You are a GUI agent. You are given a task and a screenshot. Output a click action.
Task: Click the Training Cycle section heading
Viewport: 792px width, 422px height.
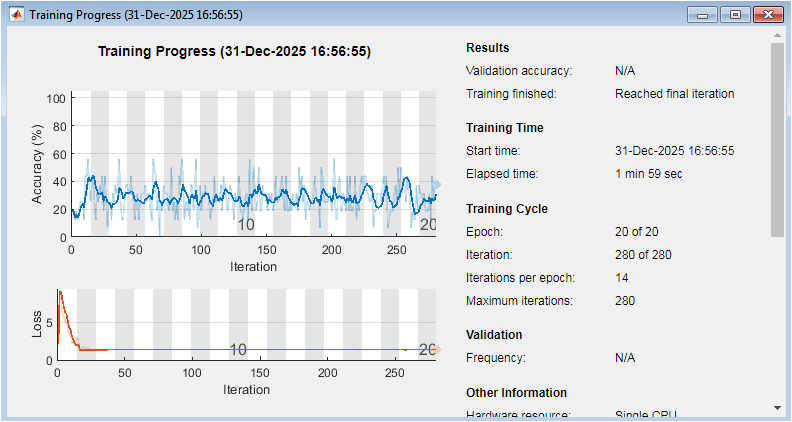tap(507, 209)
